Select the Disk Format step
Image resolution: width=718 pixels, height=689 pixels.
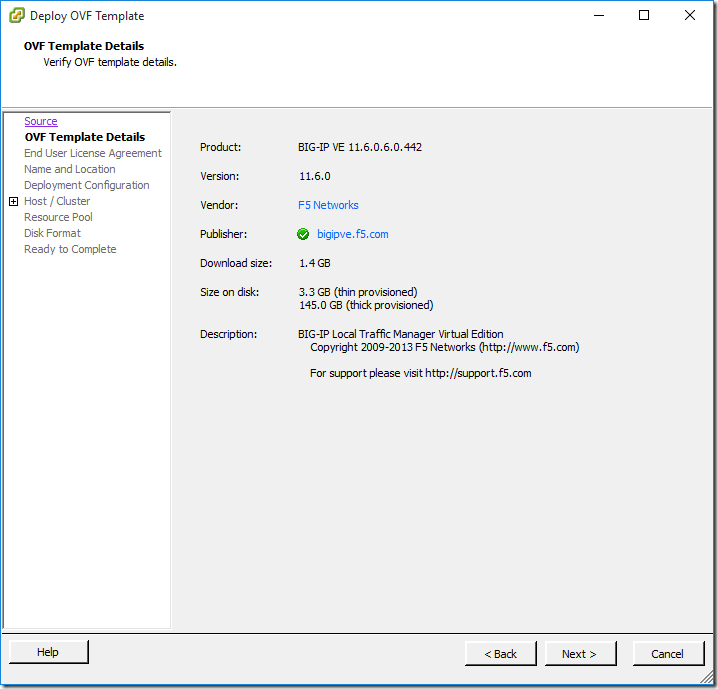click(52, 233)
